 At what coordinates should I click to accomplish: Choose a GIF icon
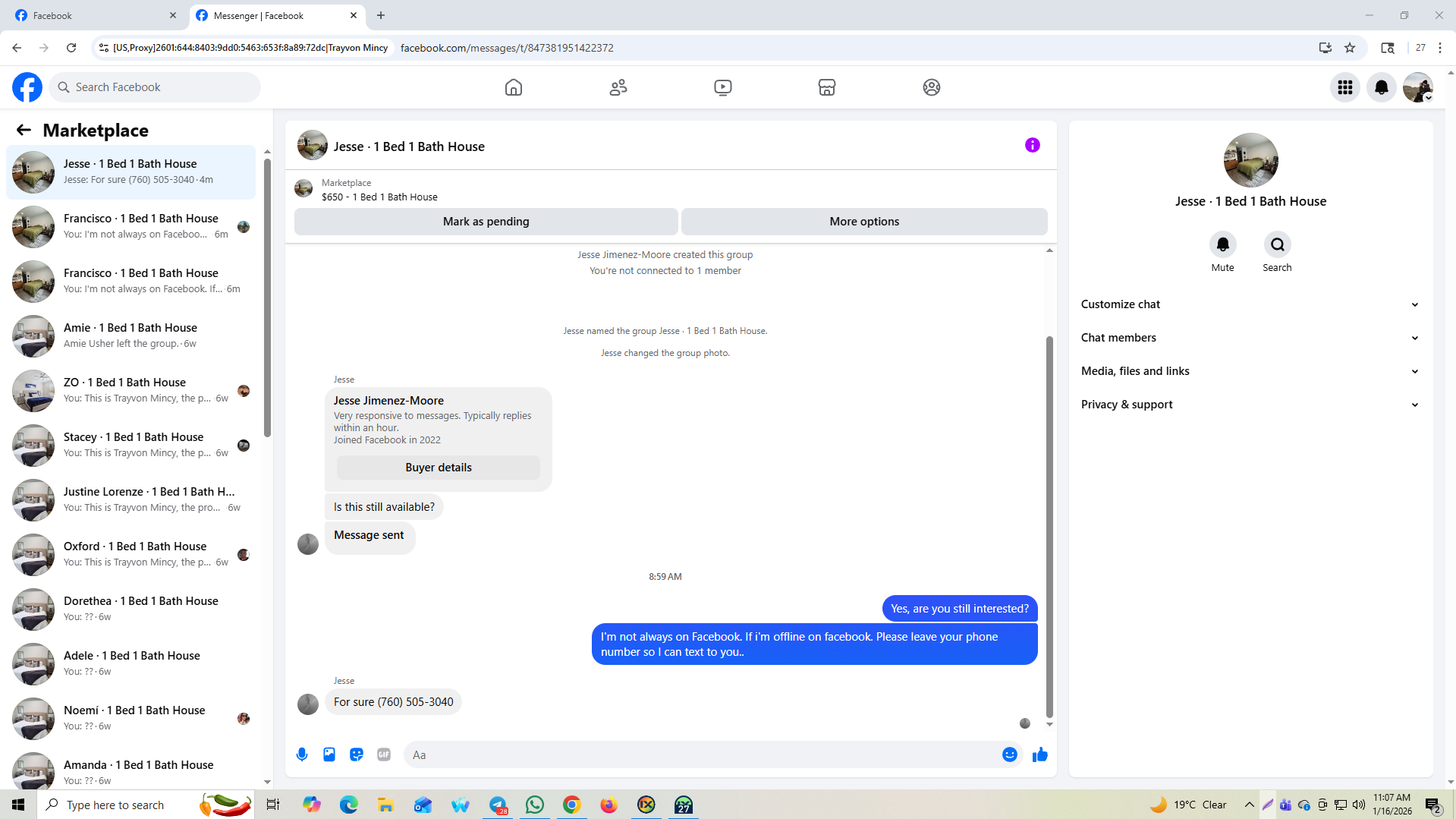pyautogui.click(x=384, y=754)
